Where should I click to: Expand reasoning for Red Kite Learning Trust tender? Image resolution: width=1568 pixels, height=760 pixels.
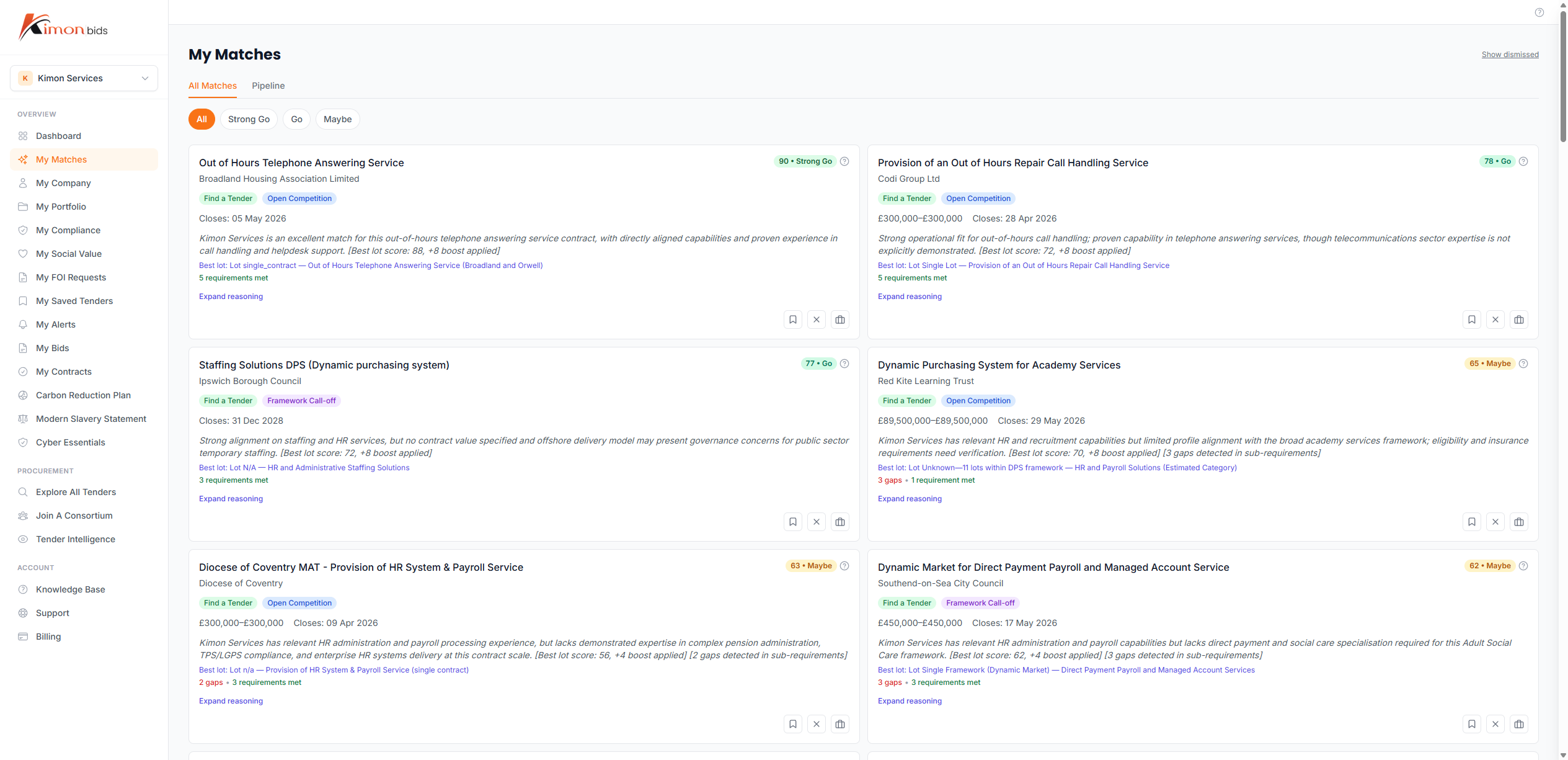pos(910,499)
